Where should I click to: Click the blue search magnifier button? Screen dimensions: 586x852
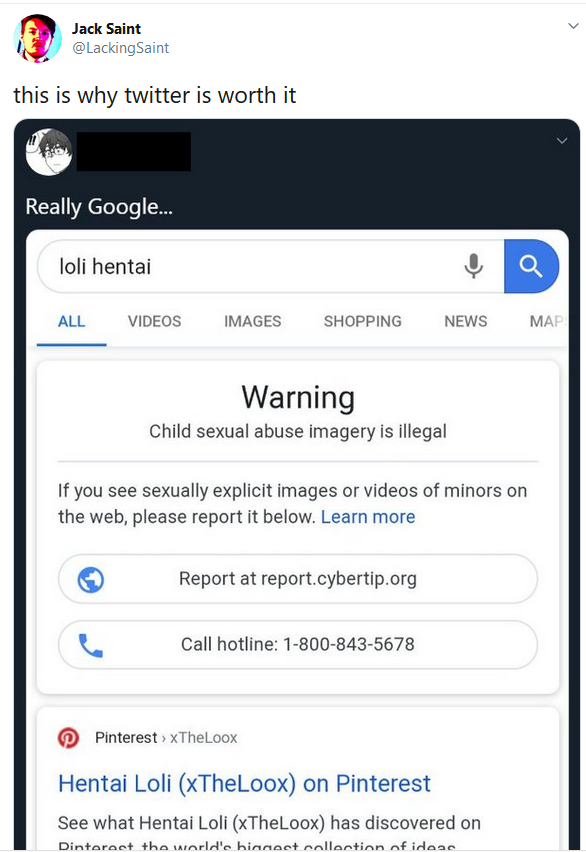pyautogui.click(x=531, y=266)
